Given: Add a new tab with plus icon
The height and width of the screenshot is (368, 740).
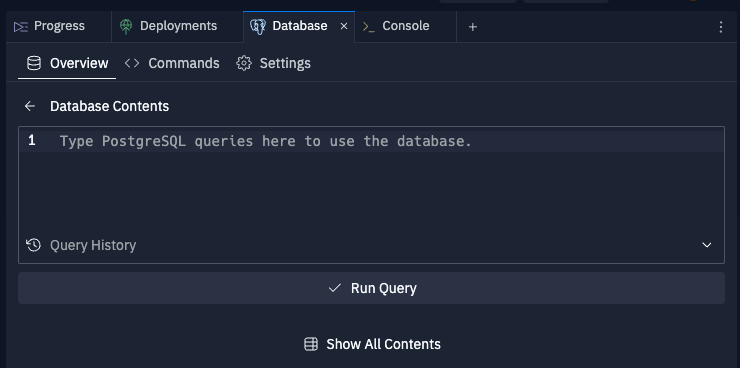Looking at the screenshot, I should (x=472, y=27).
